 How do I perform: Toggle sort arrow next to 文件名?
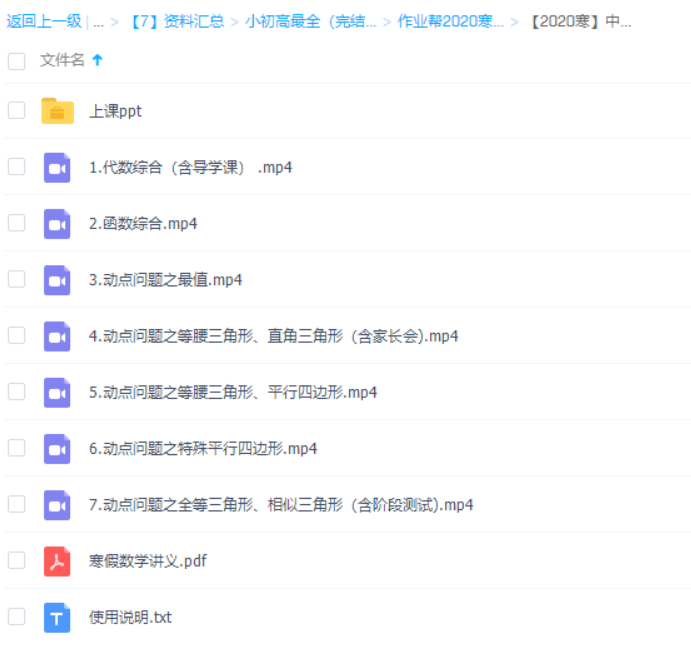[x=97, y=59]
